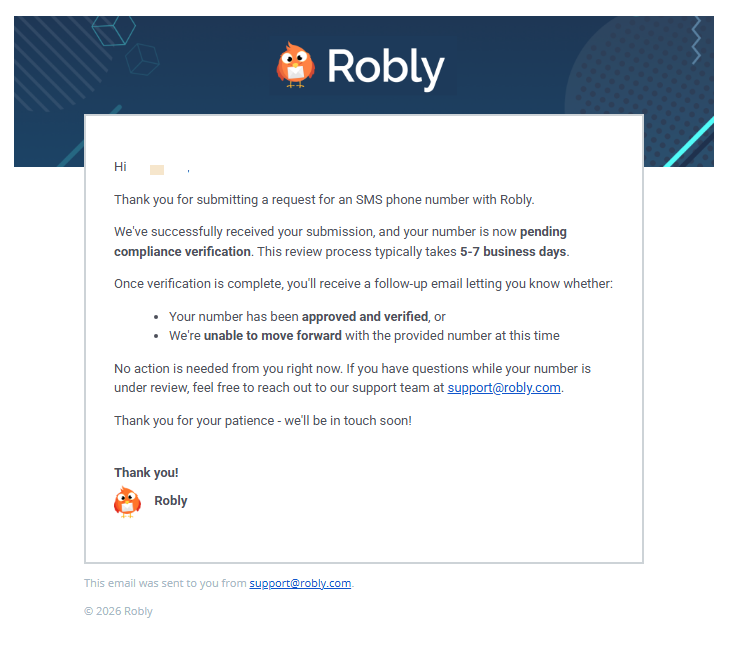Image resolution: width=748 pixels, height=665 pixels.
Task: Click the 'Thank you for your patience' line
Action: pyautogui.click(x=262, y=421)
